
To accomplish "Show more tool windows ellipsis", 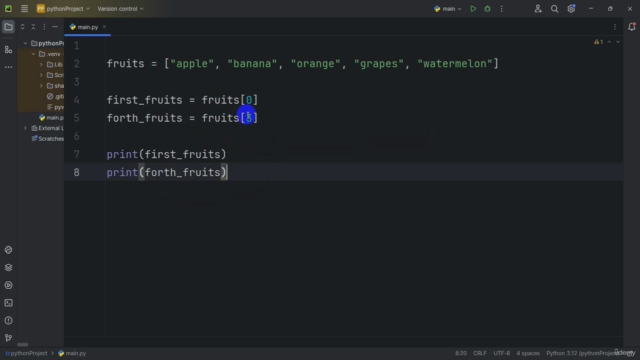I will point(8,67).
